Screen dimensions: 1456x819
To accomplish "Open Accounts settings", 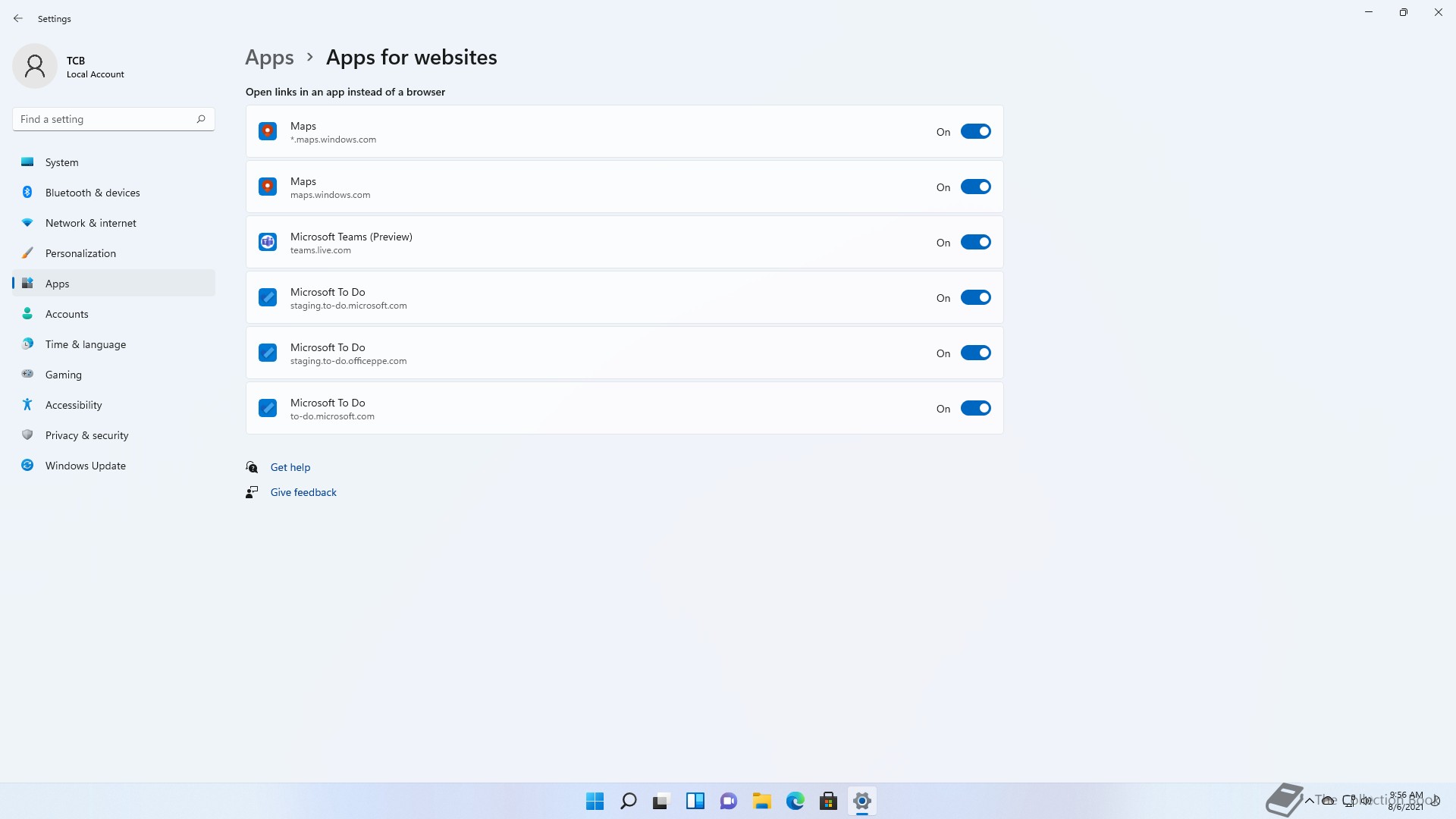I will pos(114,314).
